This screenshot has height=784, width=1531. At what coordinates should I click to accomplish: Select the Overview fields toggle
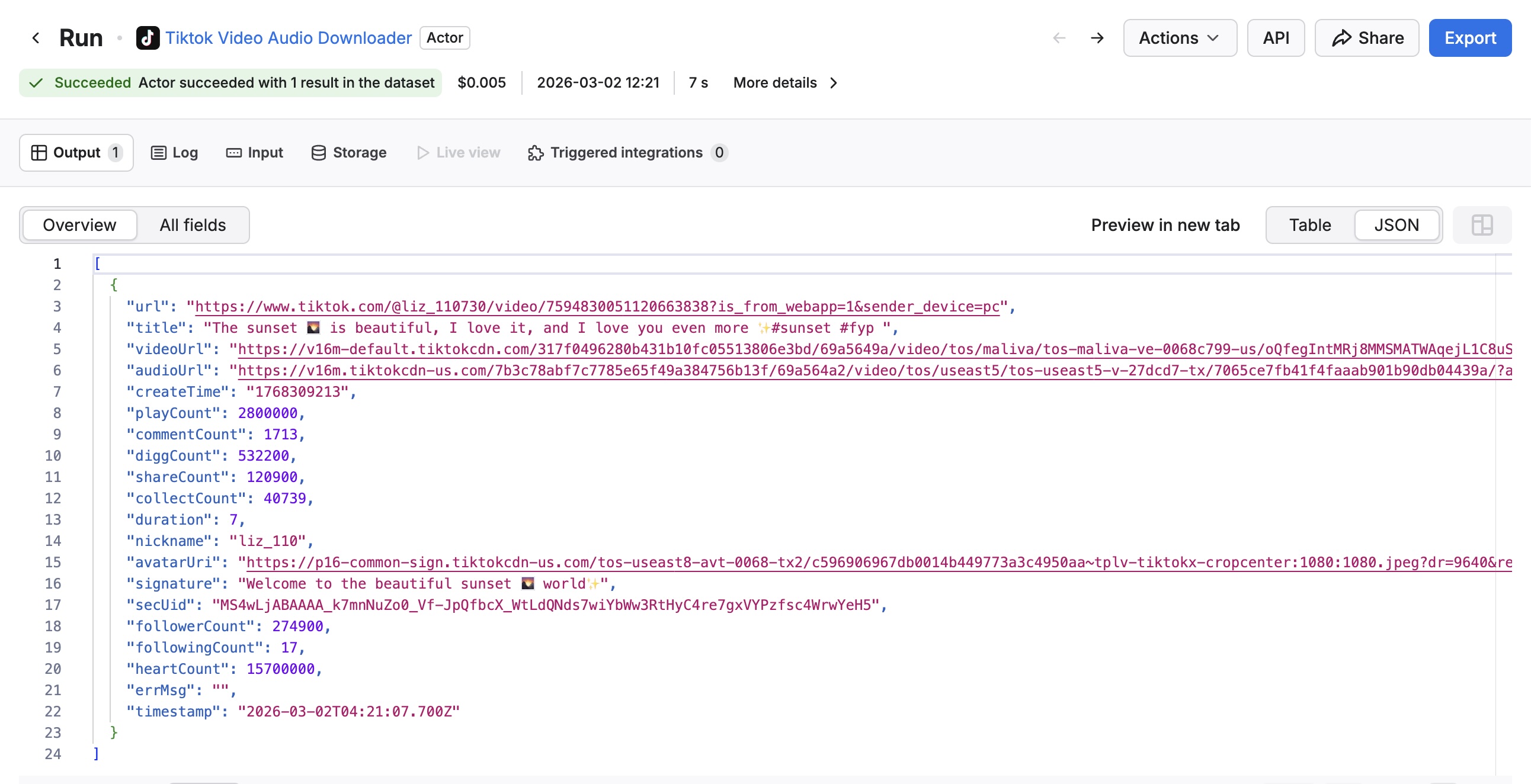[79, 225]
